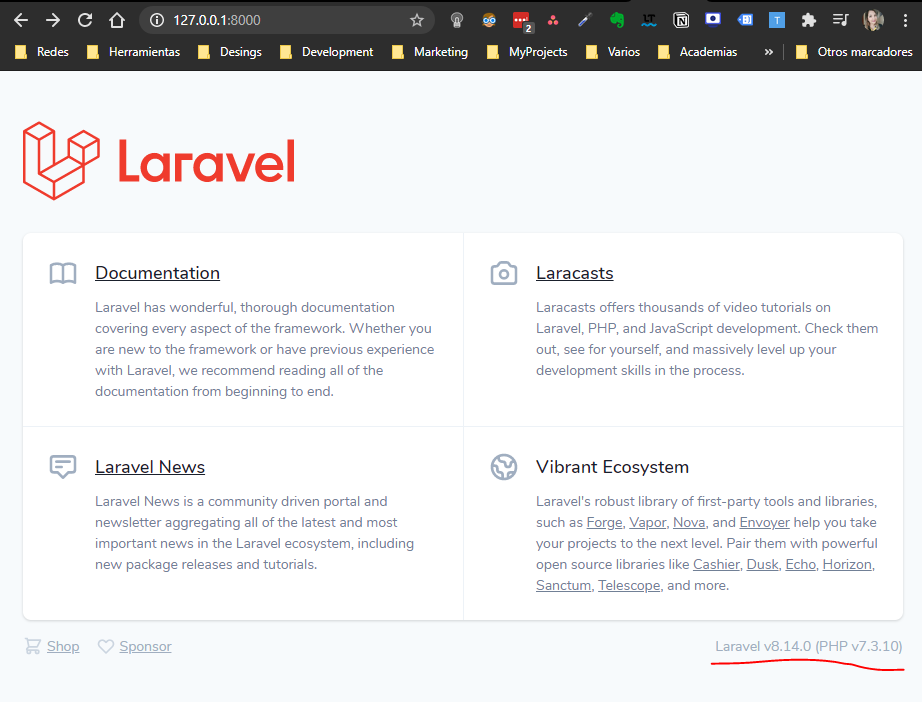
Task: Open the Otros marcadores folder
Action: (x=854, y=52)
